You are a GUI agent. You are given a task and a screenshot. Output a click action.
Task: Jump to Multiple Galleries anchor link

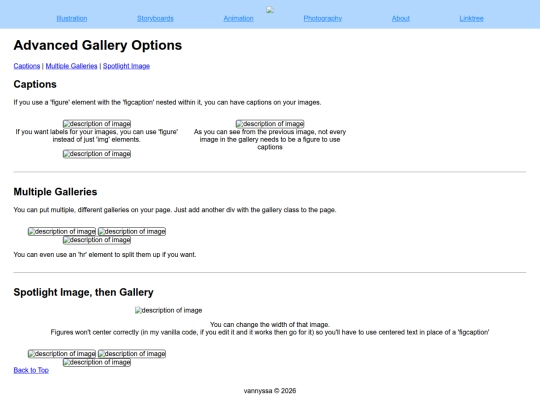71,66
